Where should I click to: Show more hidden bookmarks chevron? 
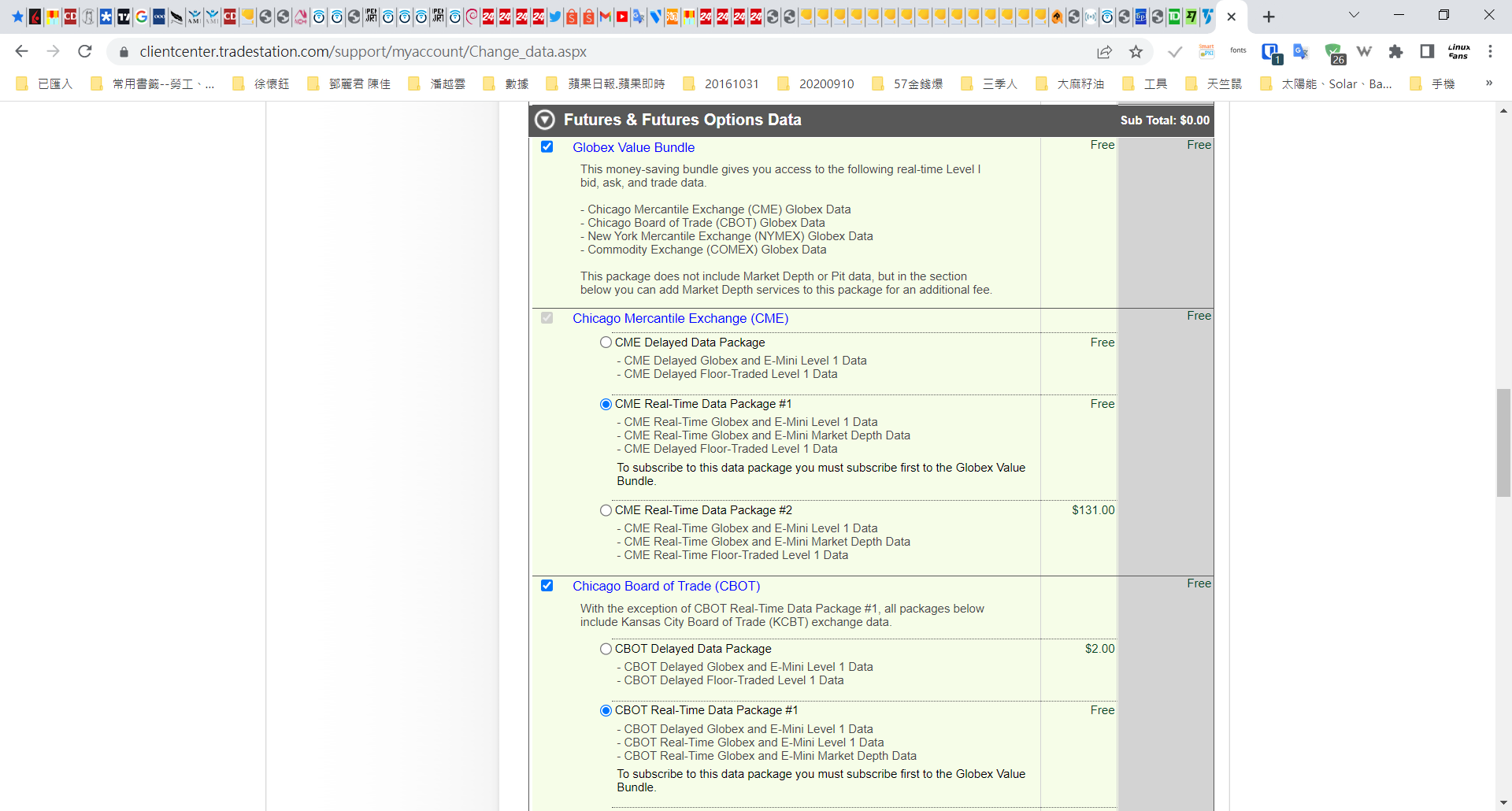pos(1489,83)
